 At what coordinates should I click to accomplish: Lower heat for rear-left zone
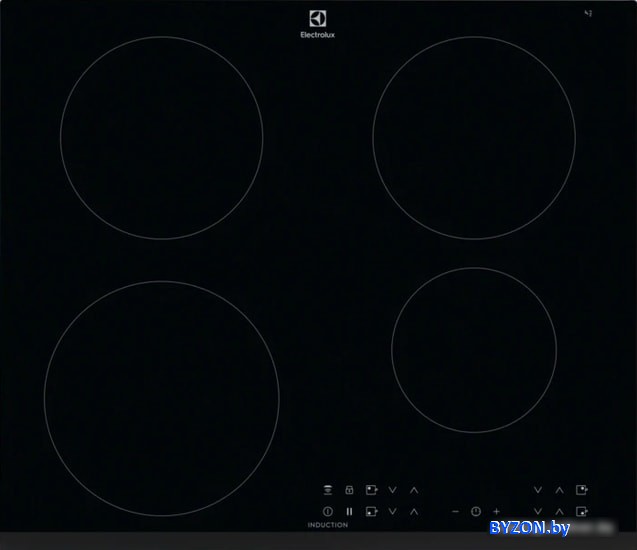392,490
